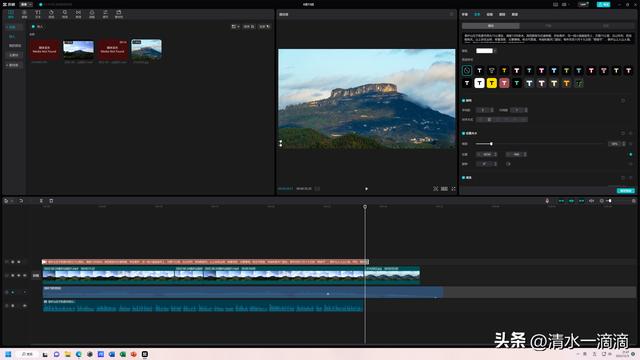Delete the selected clip with trash icon
Viewport: 640px width, 360px height.
pos(51,201)
